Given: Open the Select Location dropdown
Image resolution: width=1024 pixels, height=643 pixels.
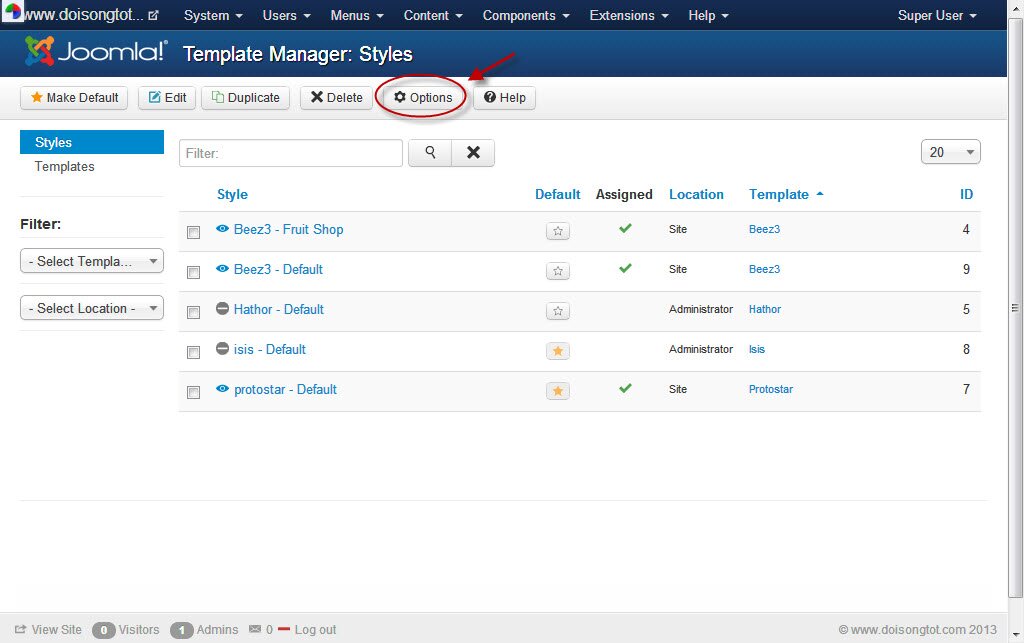Looking at the screenshot, I should click(91, 307).
